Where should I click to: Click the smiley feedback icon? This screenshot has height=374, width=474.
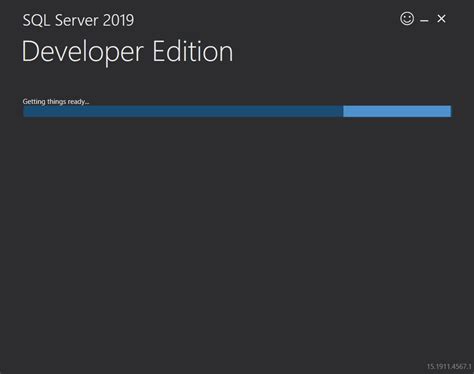point(407,19)
